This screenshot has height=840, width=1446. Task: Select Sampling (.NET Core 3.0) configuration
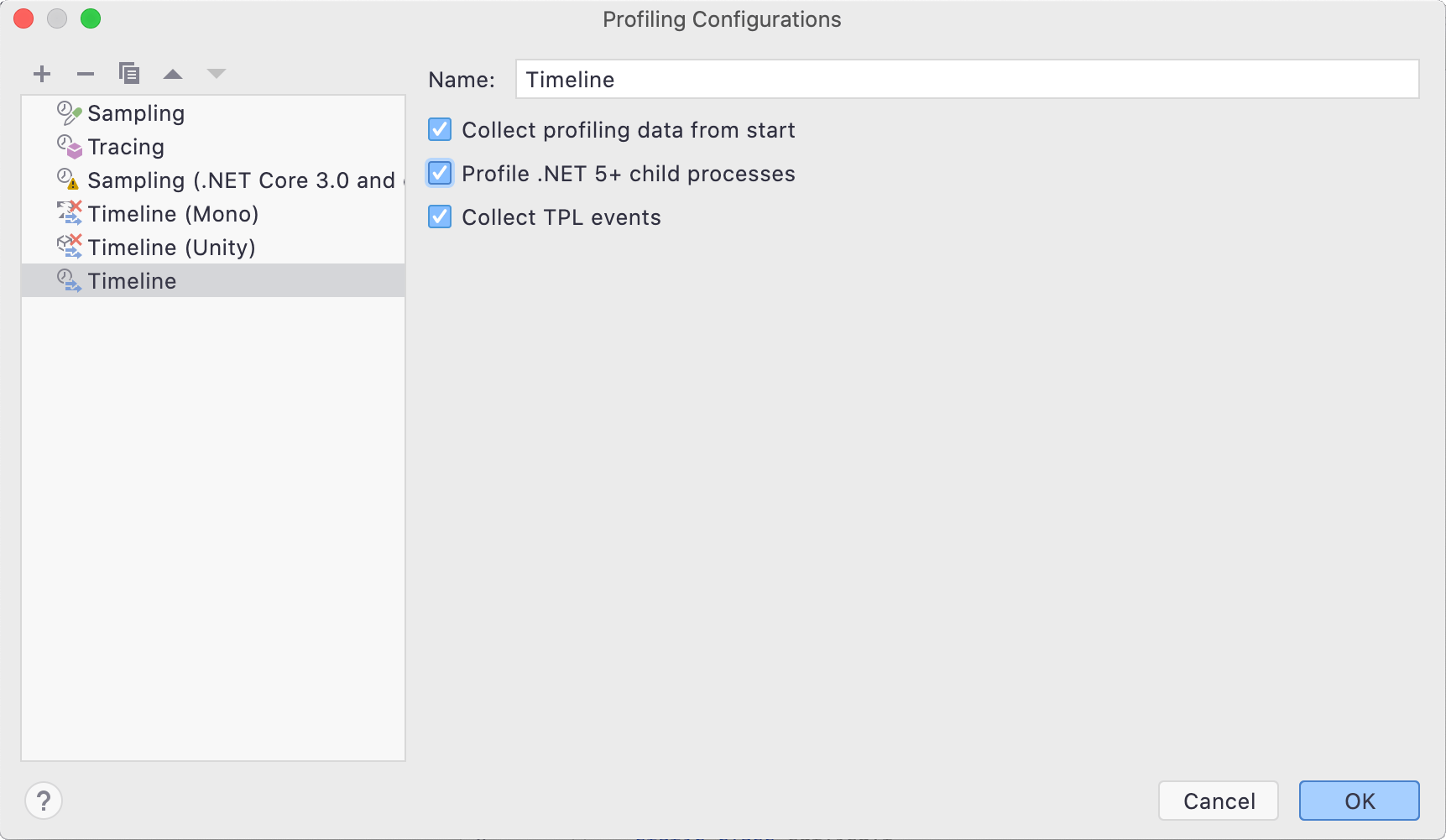(241, 180)
